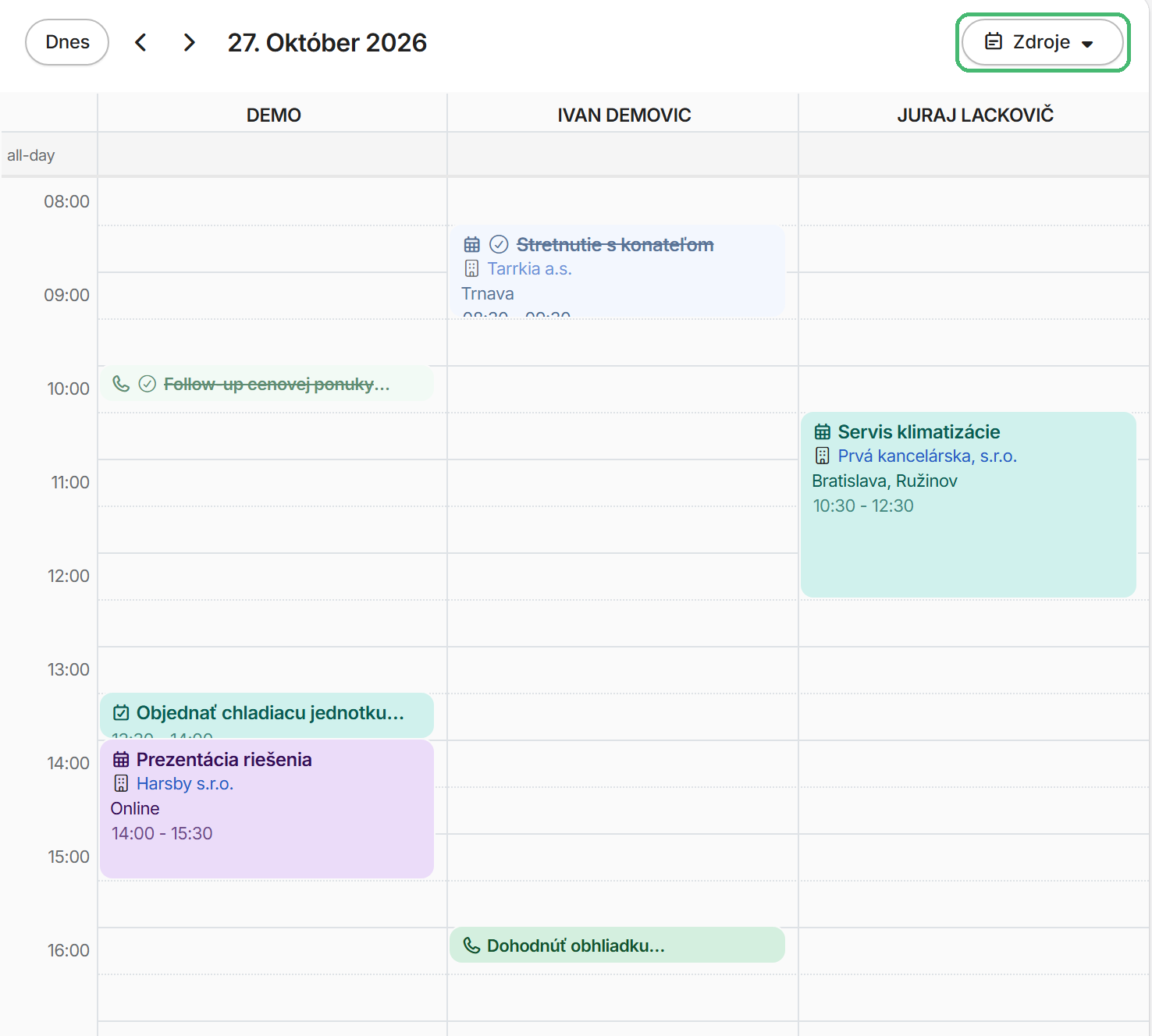Click the 10:30 - 12:30 event time
Screen dimensions: 1152x1036
[863, 506]
